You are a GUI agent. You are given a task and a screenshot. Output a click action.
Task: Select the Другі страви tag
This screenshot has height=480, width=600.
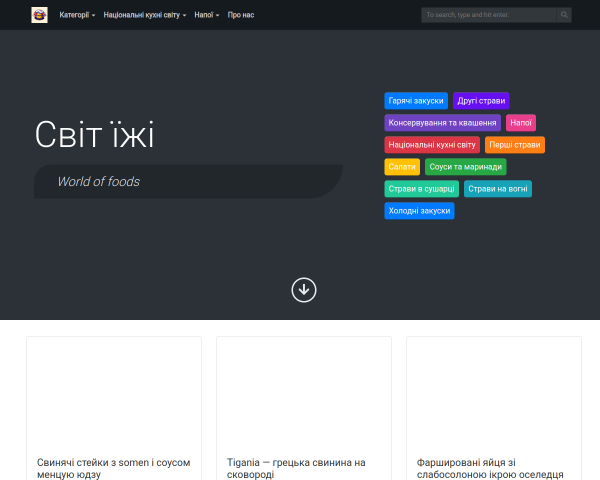[x=481, y=101]
